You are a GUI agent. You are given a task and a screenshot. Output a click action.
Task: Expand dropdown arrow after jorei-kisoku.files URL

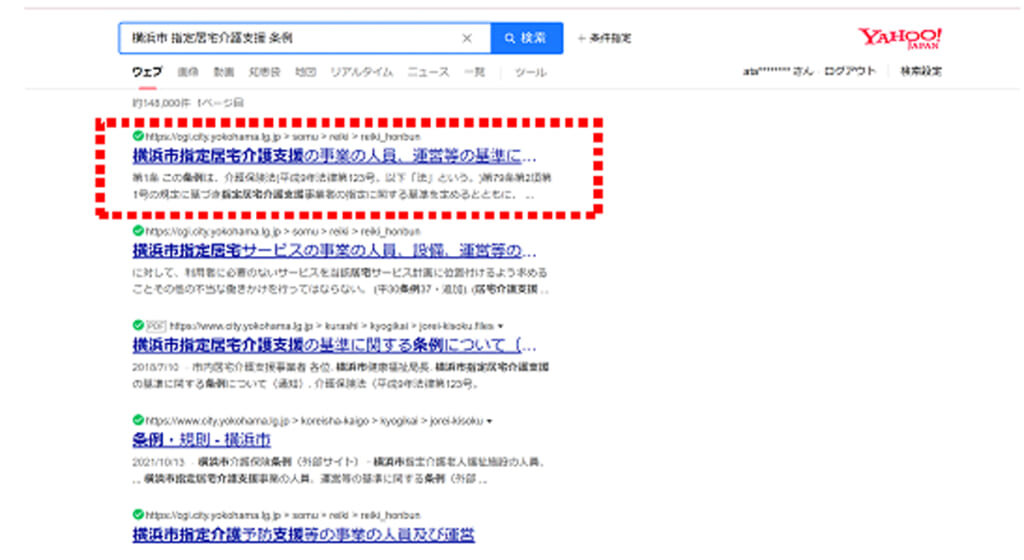[500, 326]
